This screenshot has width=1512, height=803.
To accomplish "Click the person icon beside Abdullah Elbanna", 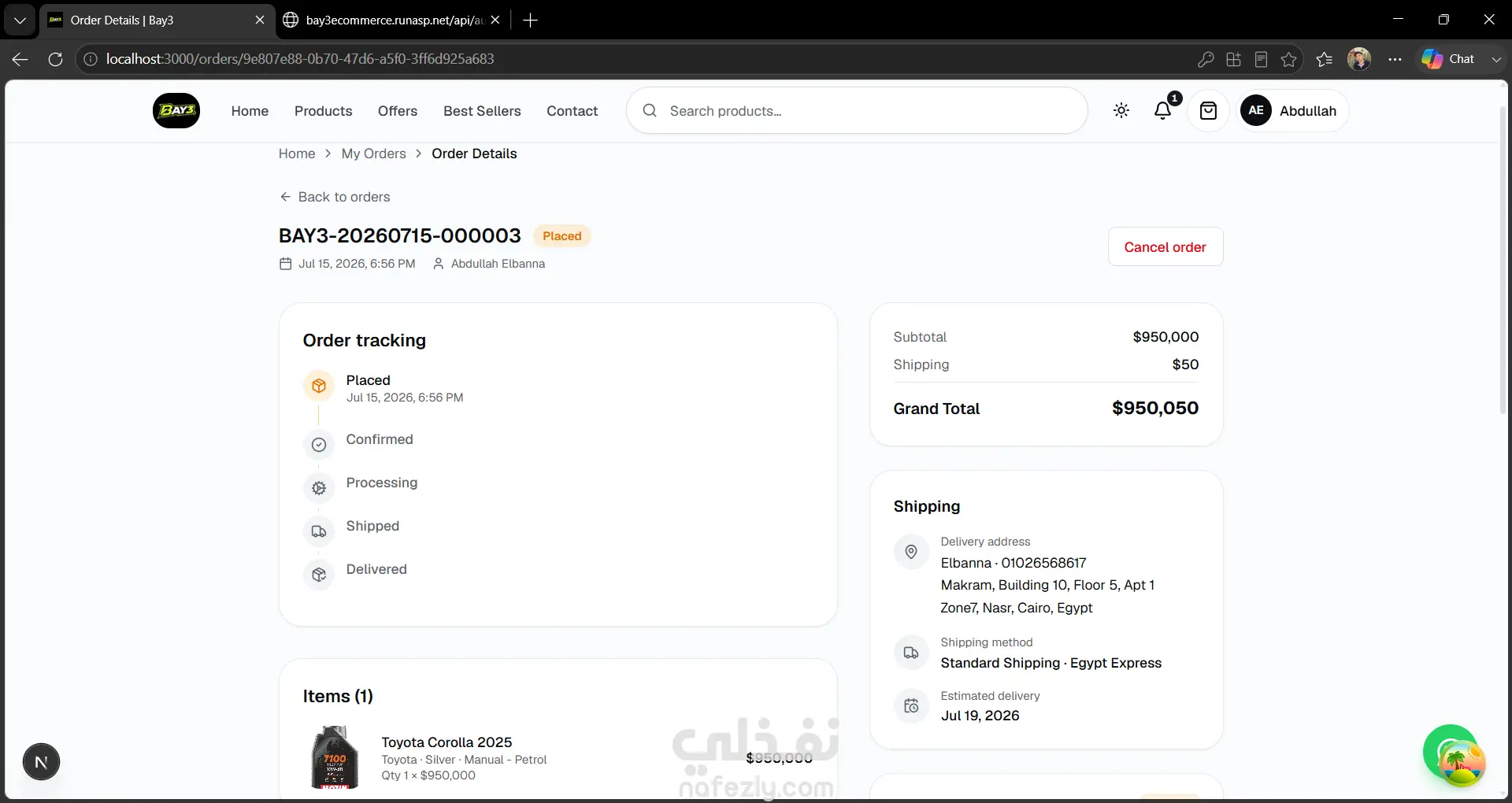I will [439, 264].
